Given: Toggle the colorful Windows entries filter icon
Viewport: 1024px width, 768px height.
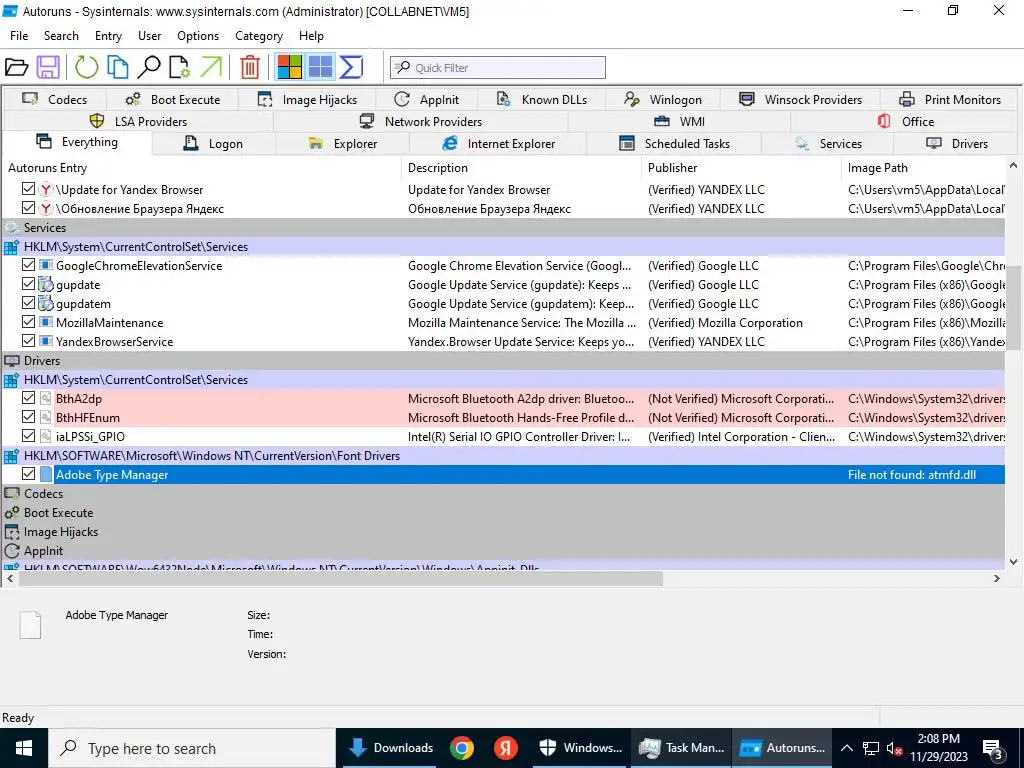Looking at the screenshot, I should click(x=289, y=67).
